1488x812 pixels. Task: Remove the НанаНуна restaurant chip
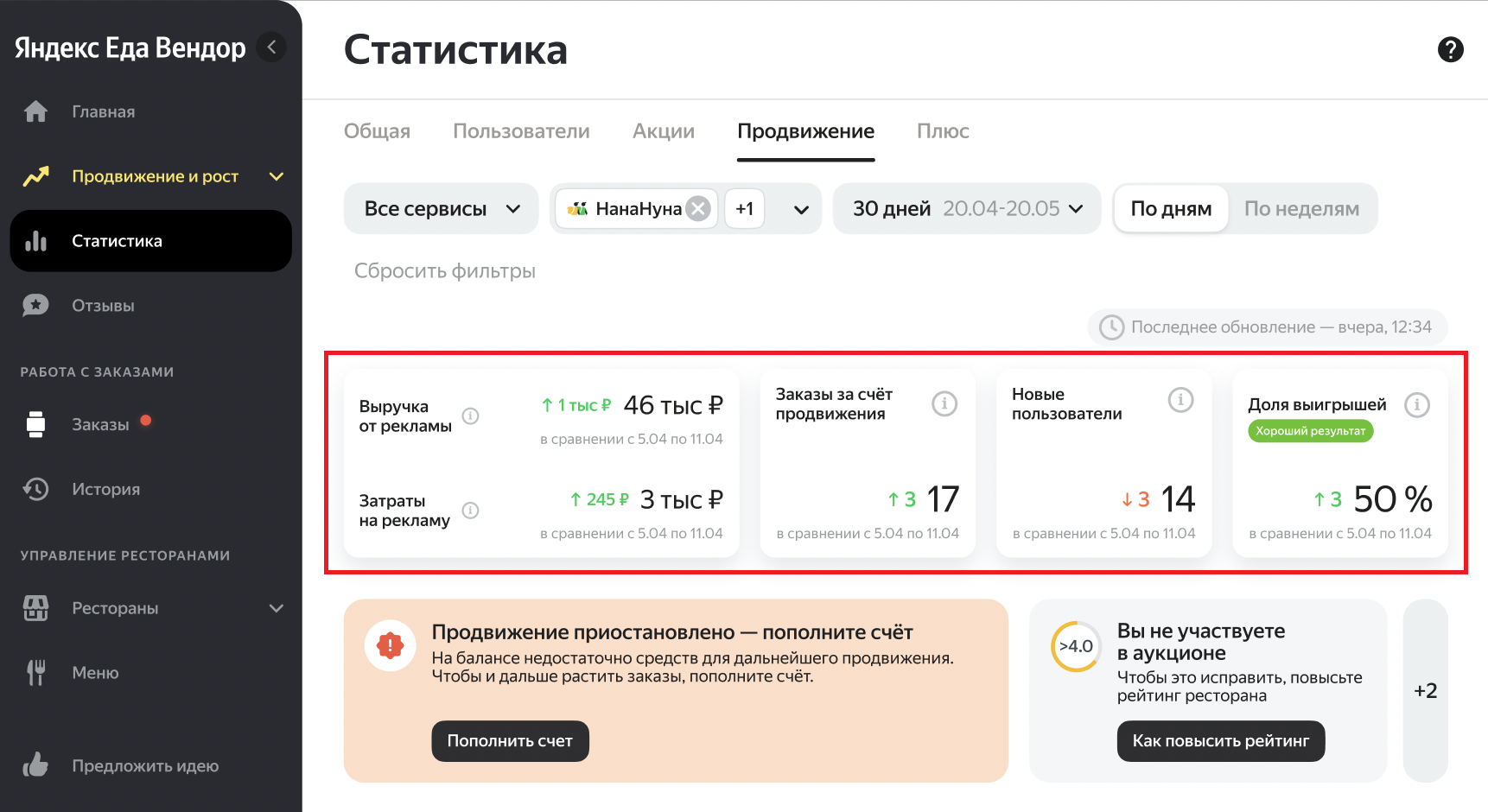tap(698, 209)
